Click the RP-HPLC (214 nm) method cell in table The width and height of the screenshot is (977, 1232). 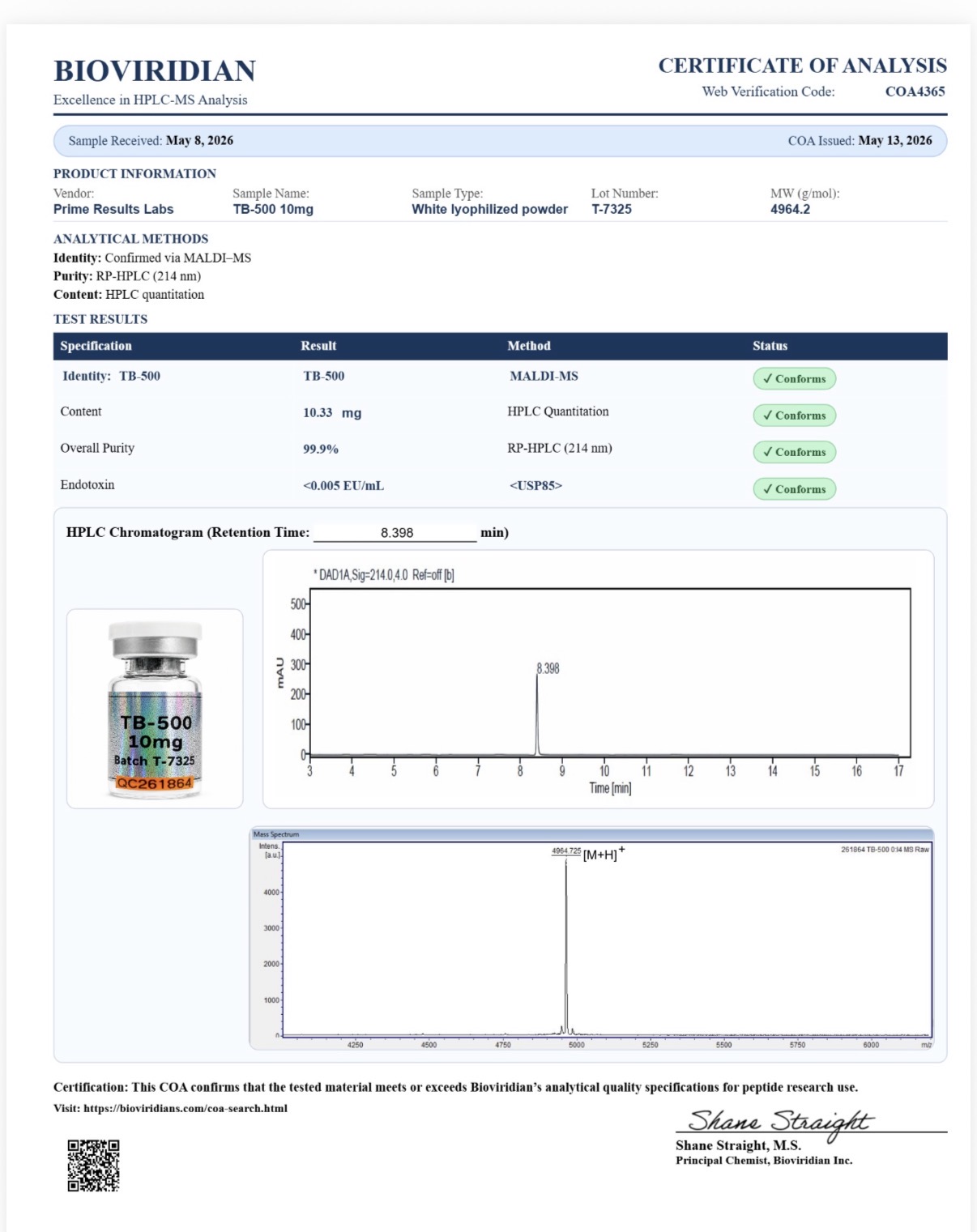tap(560, 448)
